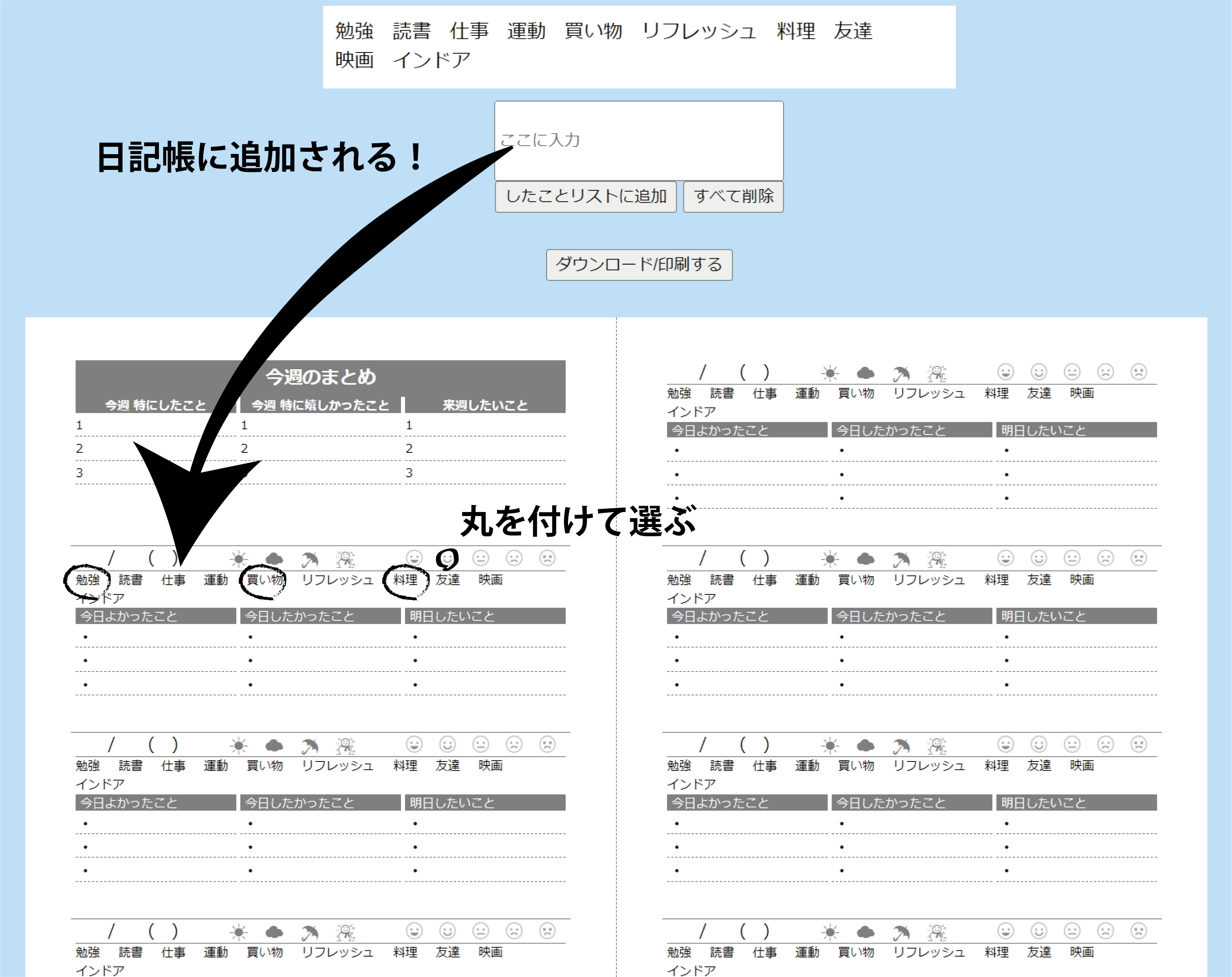Select the neutral face in top-right entry
Viewport: 1232px width, 977px height.
pyautogui.click(x=1072, y=372)
